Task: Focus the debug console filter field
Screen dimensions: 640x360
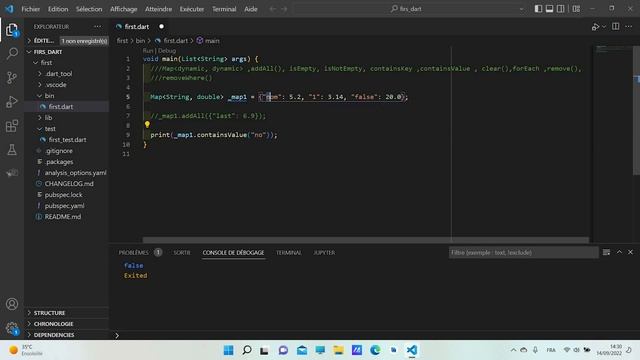Action: click(523, 253)
